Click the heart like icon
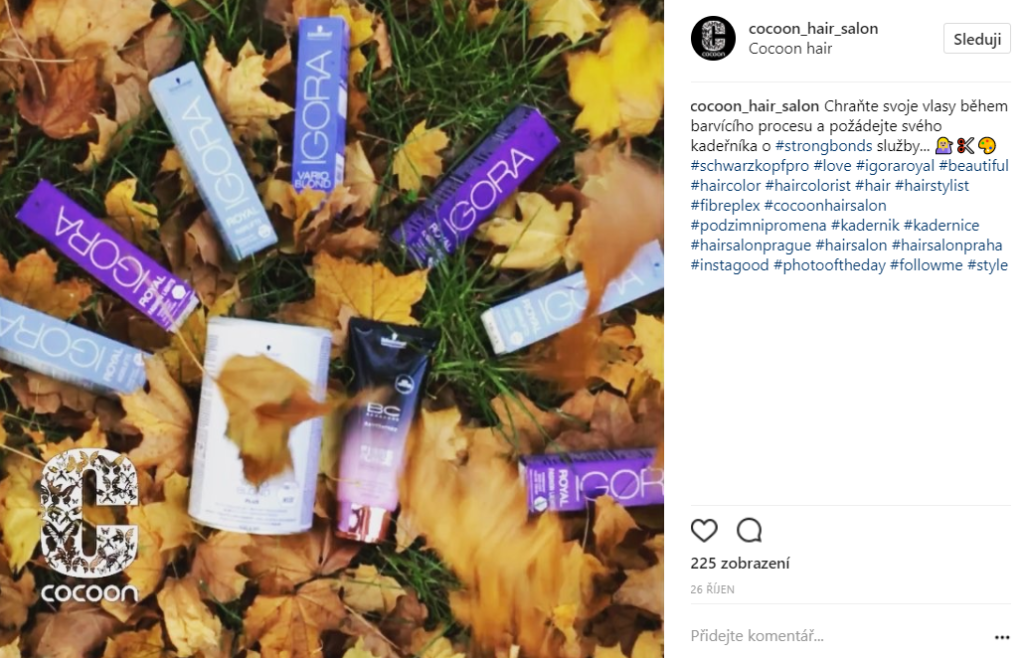Image resolution: width=1024 pixels, height=658 pixels. [704, 530]
